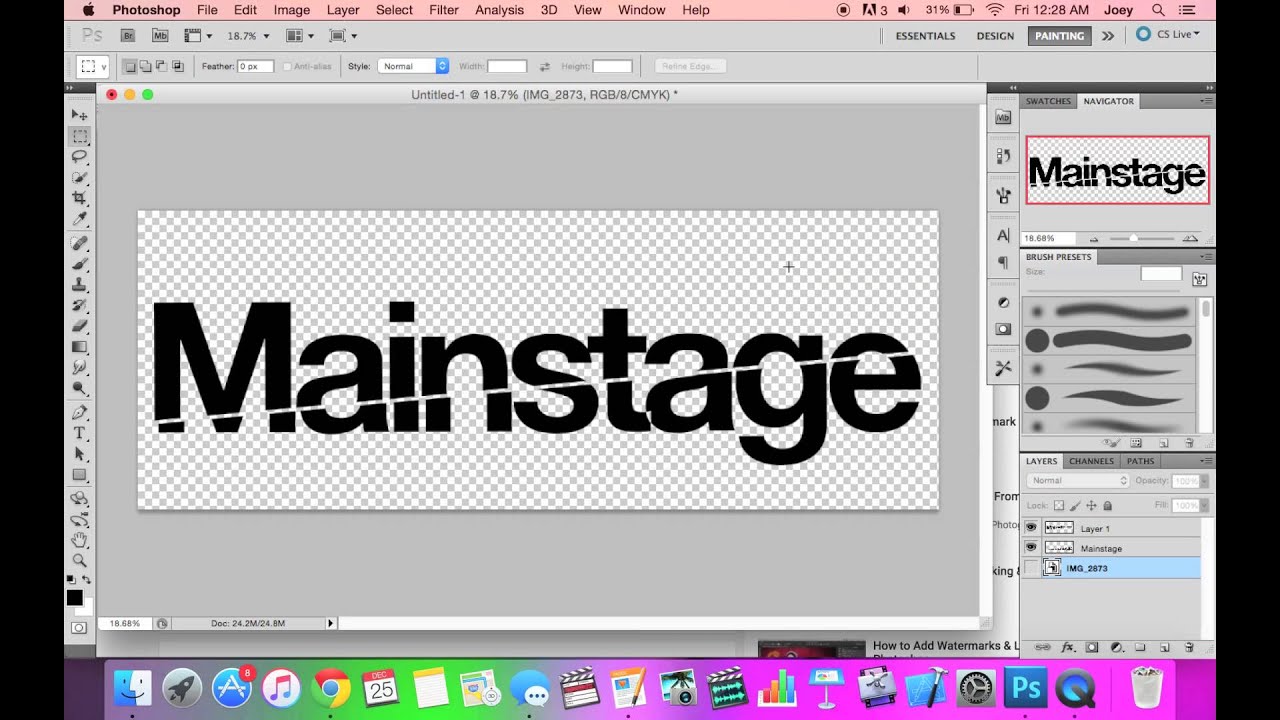Switch to the Swatches tab
Image resolution: width=1280 pixels, height=720 pixels.
(1048, 101)
